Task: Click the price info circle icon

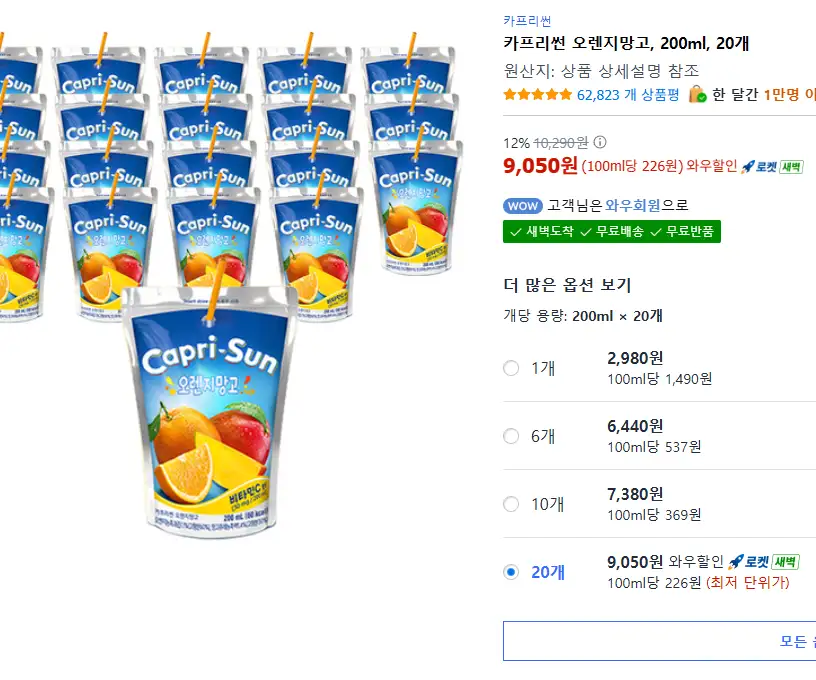Action: click(x=600, y=142)
